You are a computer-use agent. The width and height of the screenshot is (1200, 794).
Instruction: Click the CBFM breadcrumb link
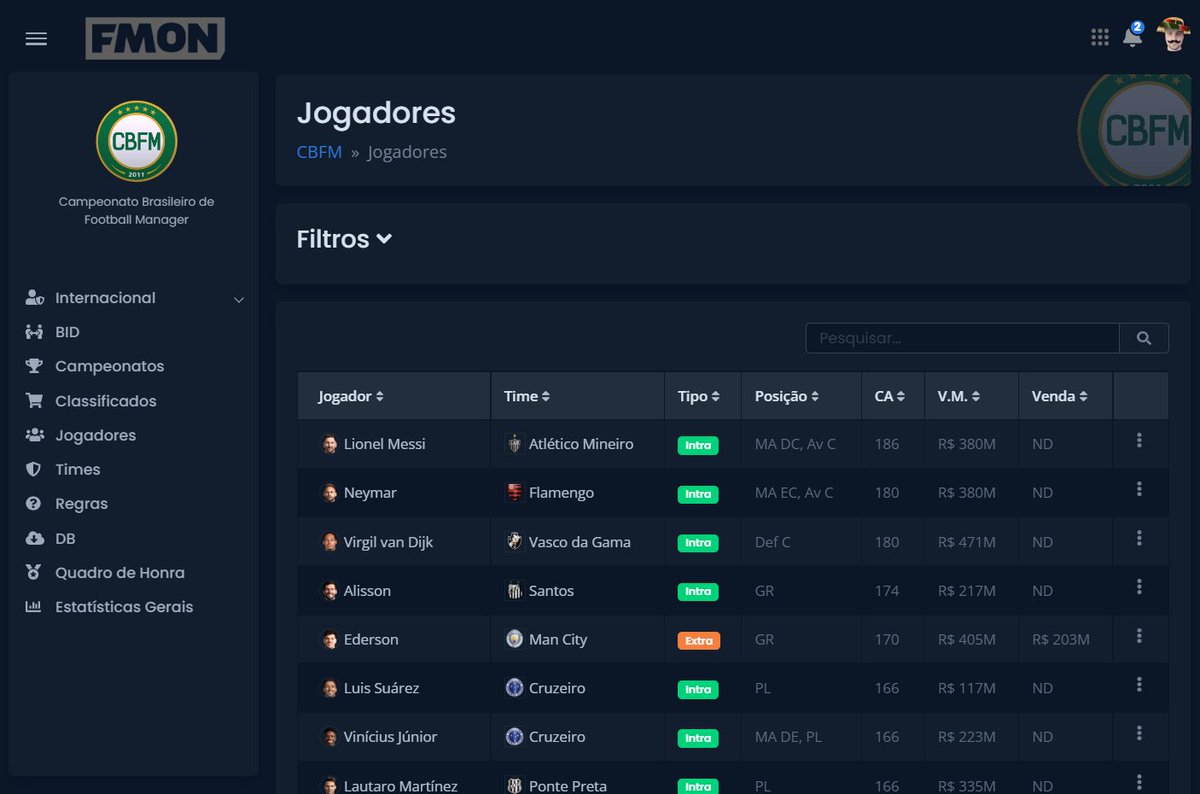tap(319, 152)
